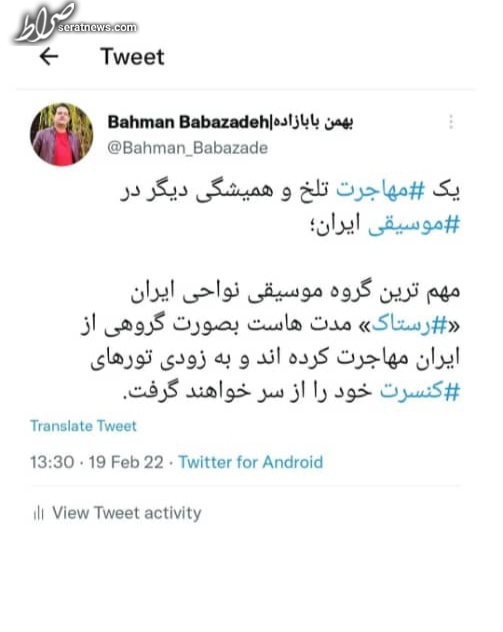Open the Twitter for Android source link
This screenshot has width=503, height=632.
click(251, 462)
